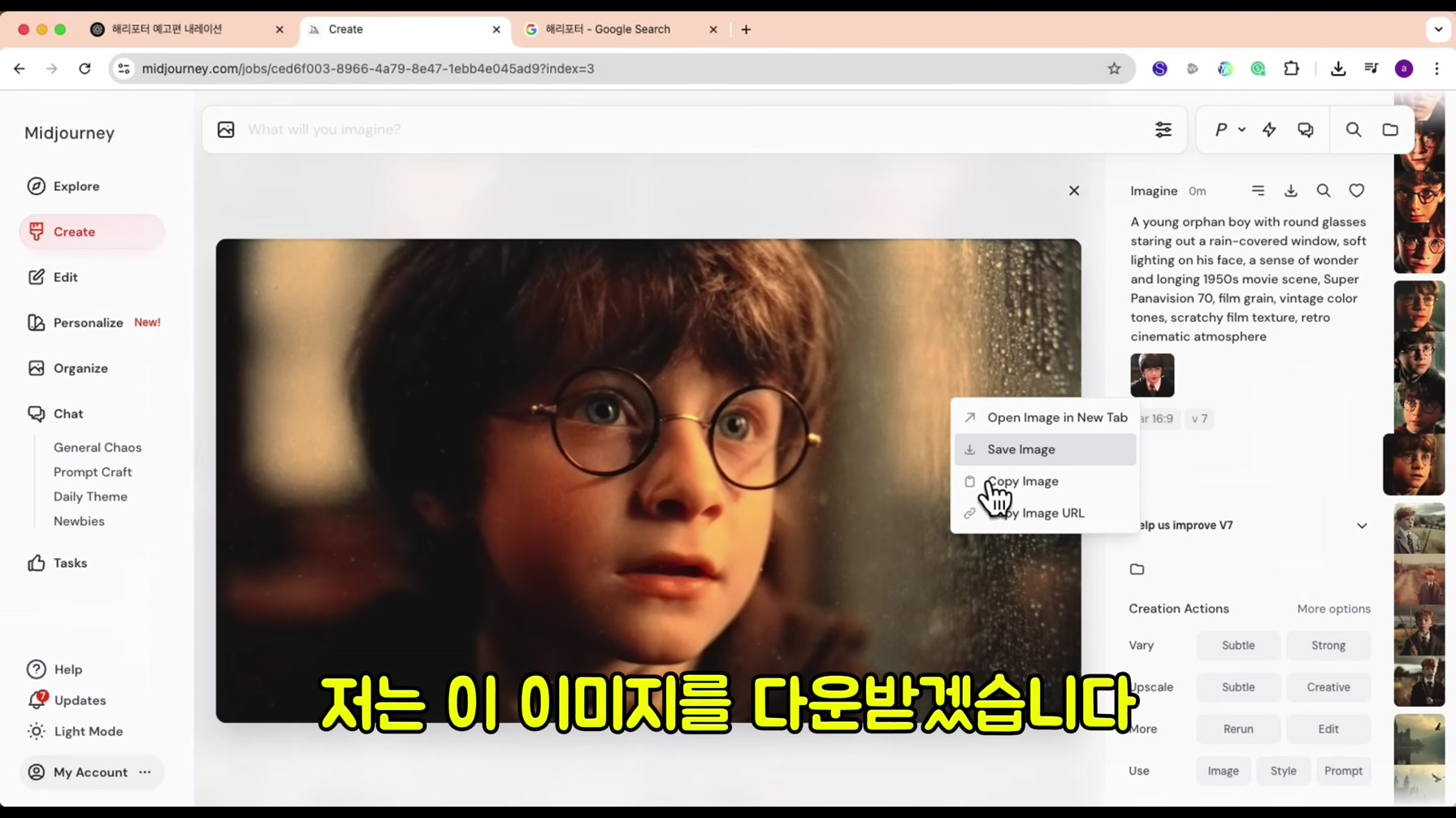This screenshot has height=818, width=1456.
Task: Click Upscale Subtle button
Action: pyautogui.click(x=1238, y=687)
